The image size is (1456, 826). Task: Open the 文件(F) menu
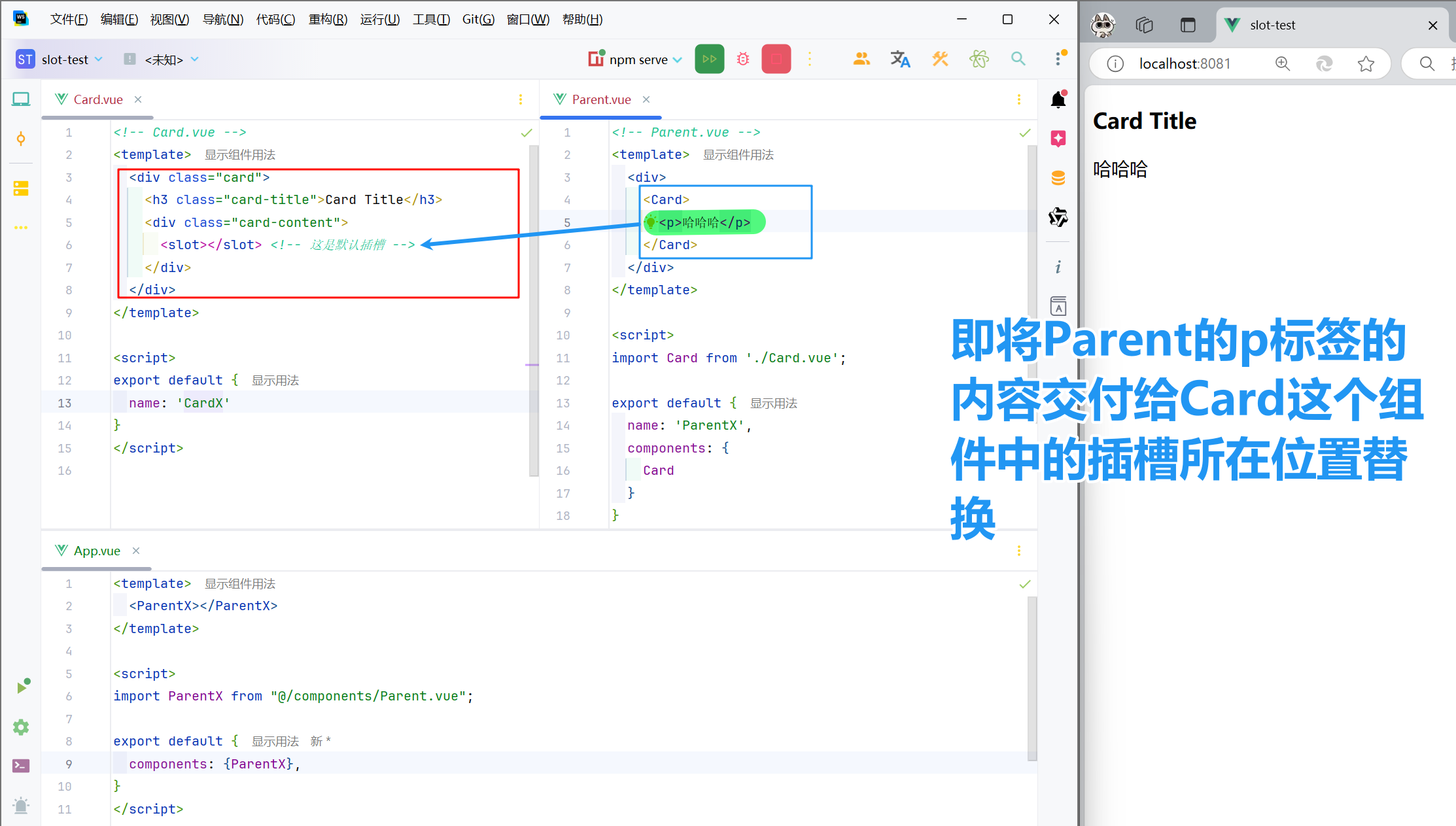[69, 20]
